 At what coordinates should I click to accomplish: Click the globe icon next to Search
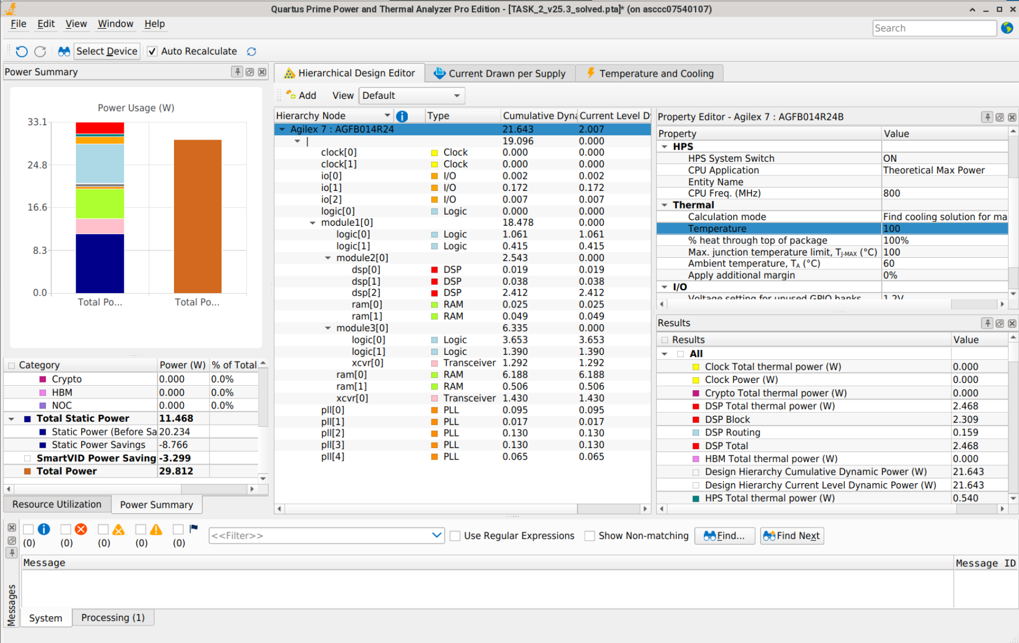coord(1007,28)
